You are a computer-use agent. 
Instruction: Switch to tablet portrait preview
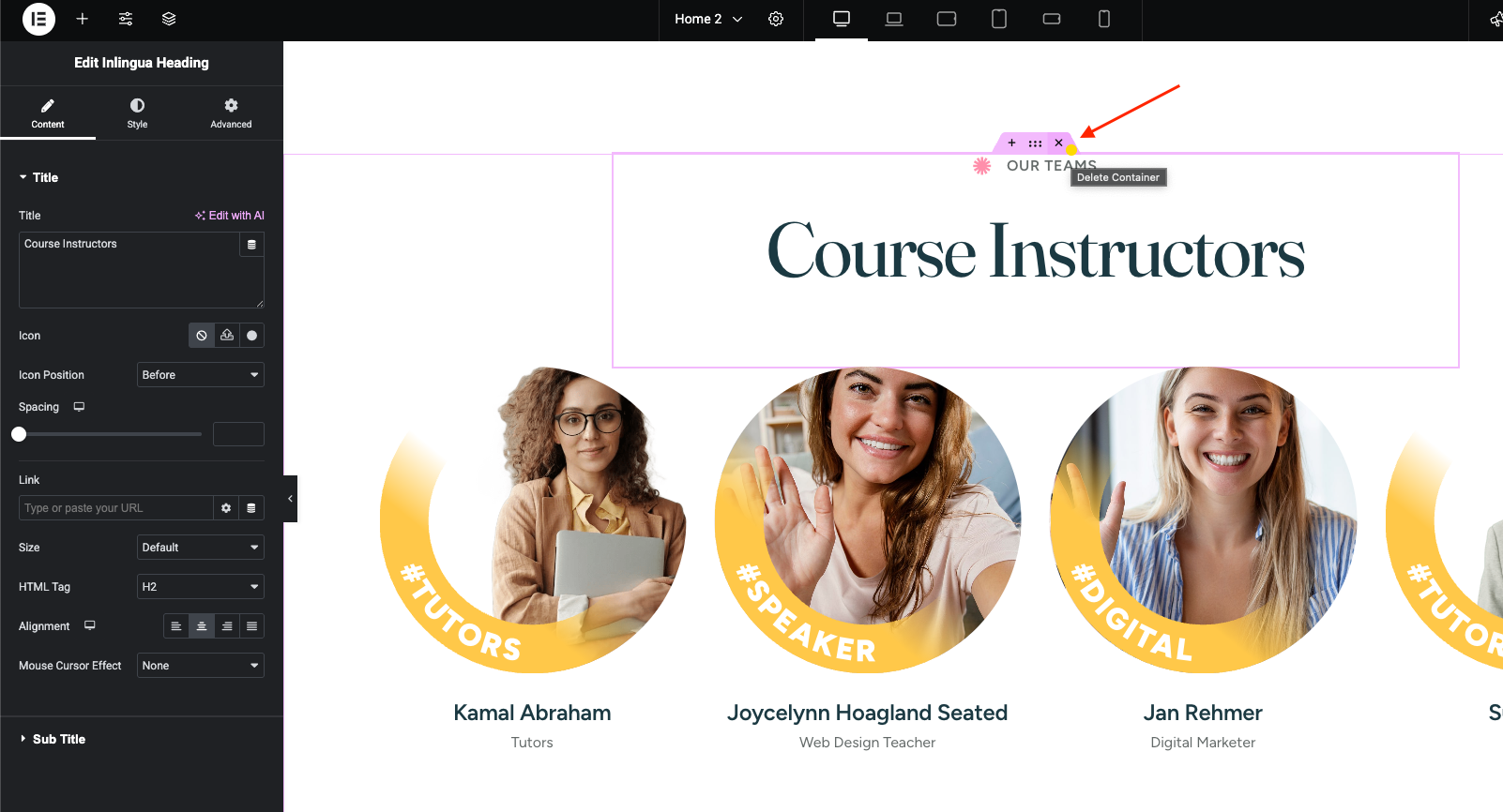click(999, 19)
